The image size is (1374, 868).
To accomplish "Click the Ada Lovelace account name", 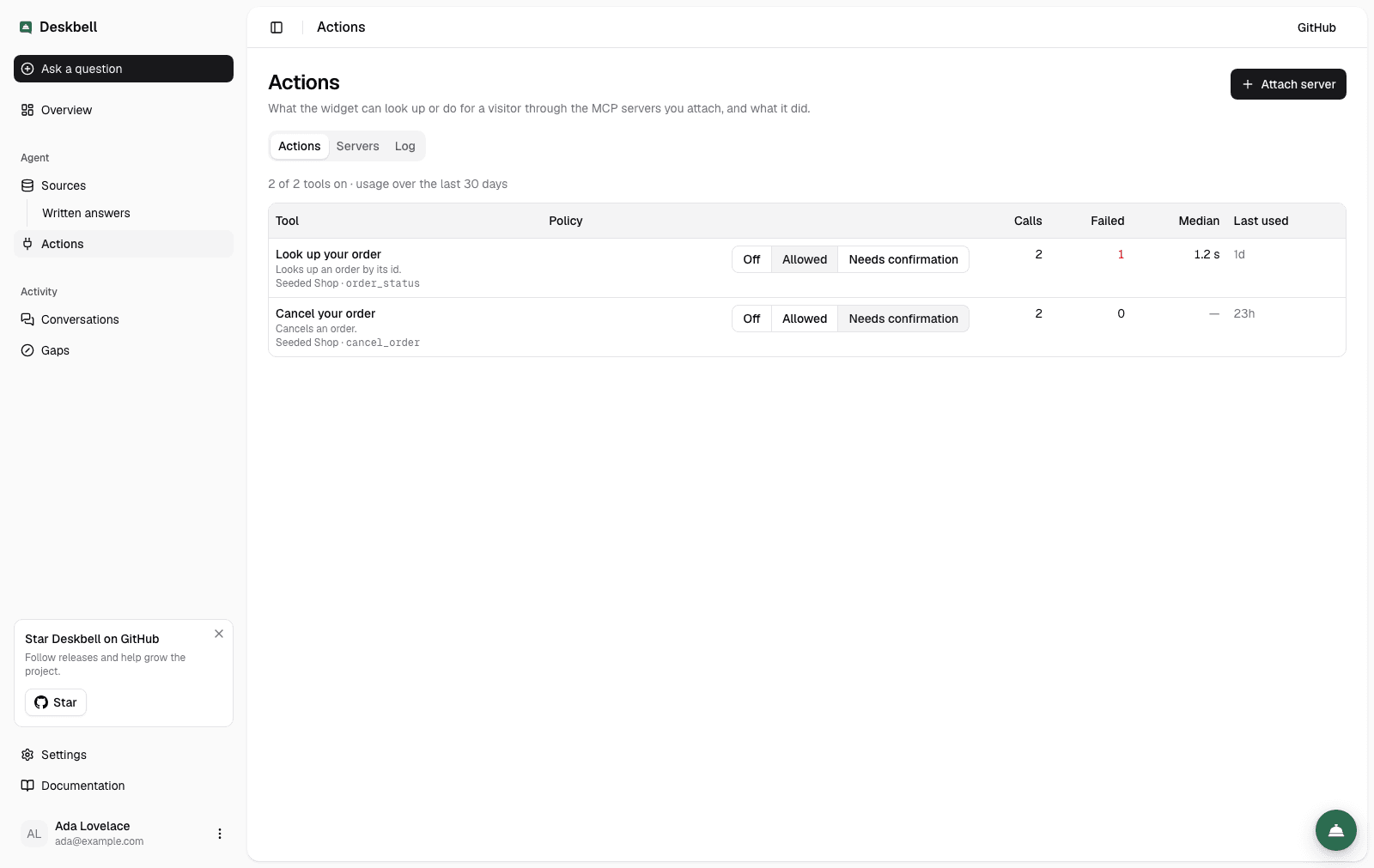I will tap(93, 826).
